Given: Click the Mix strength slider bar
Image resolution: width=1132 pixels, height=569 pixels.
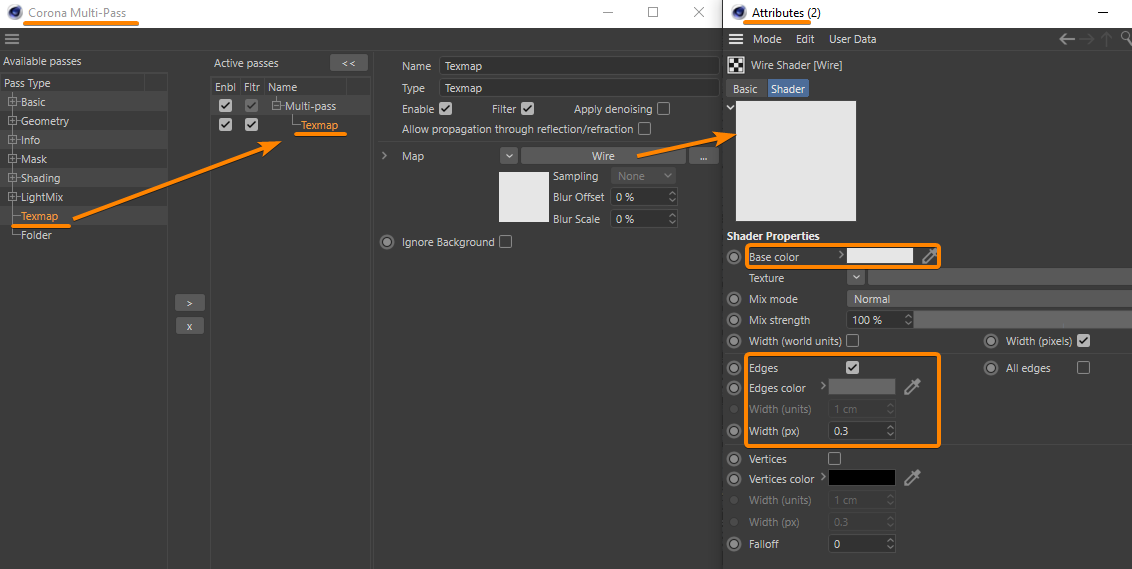Looking at the screenshot, I should point(1023,320).
